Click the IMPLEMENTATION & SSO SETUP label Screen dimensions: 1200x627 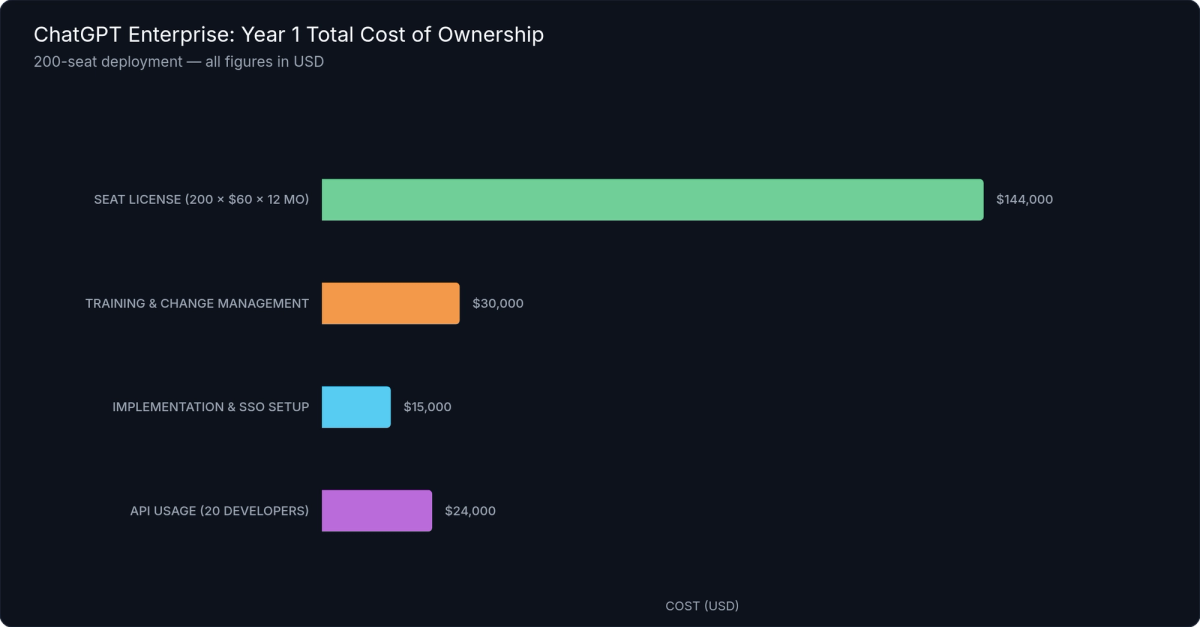211,407
